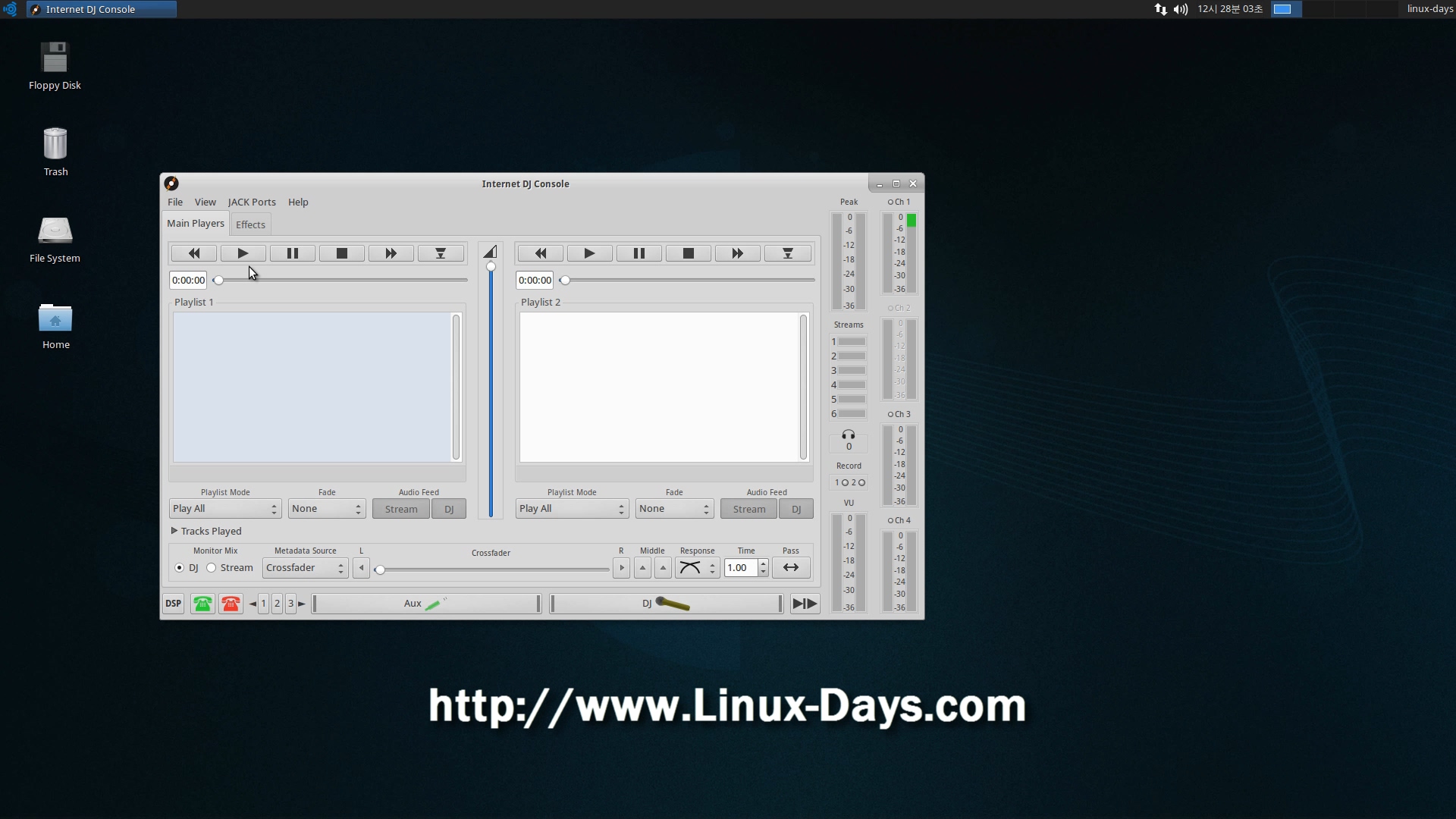
Task: Start playback in right player
Action: click(x=589, y=253)
